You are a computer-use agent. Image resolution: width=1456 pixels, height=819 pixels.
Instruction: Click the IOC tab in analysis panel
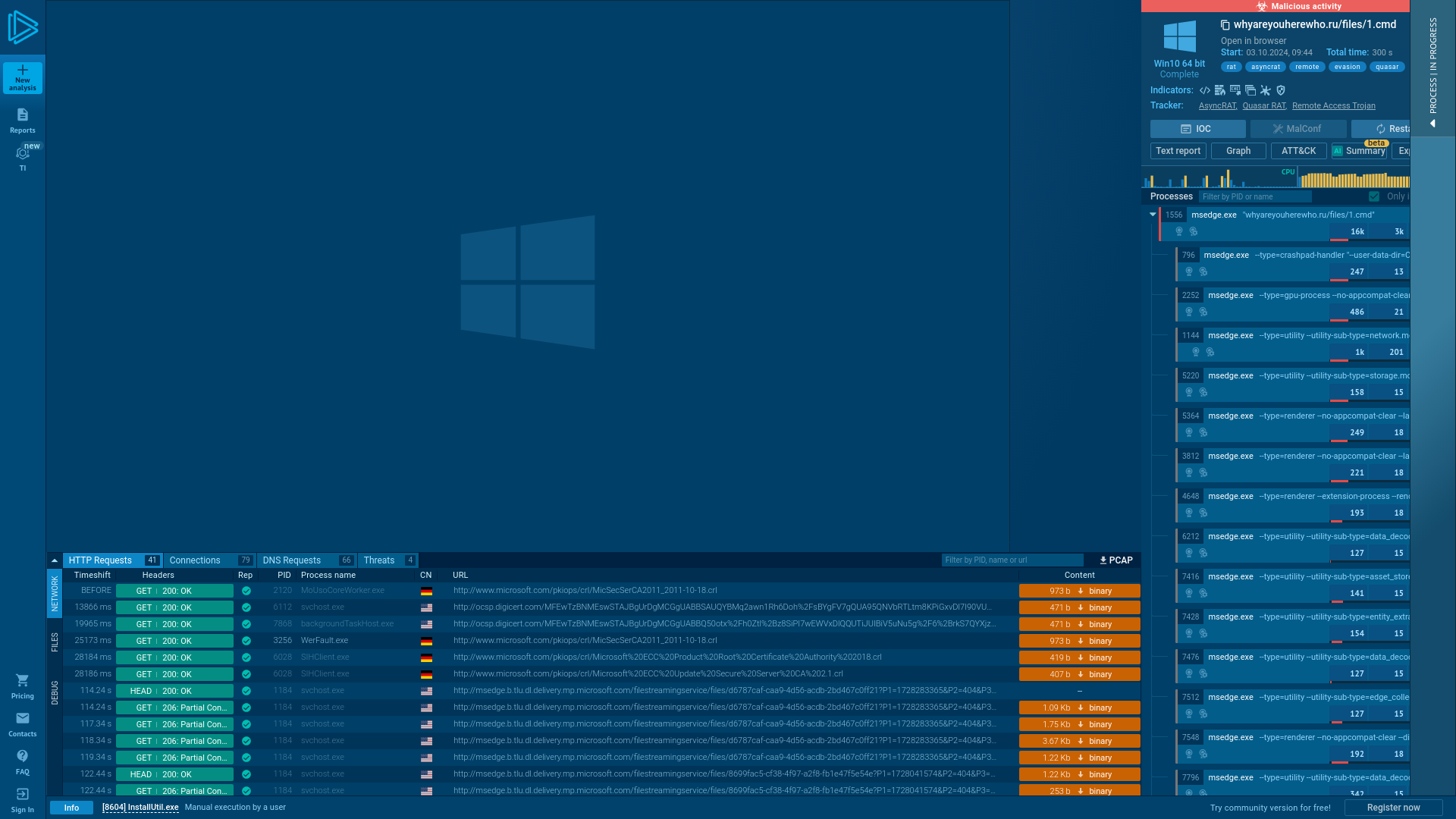[x=1198, y=128]
